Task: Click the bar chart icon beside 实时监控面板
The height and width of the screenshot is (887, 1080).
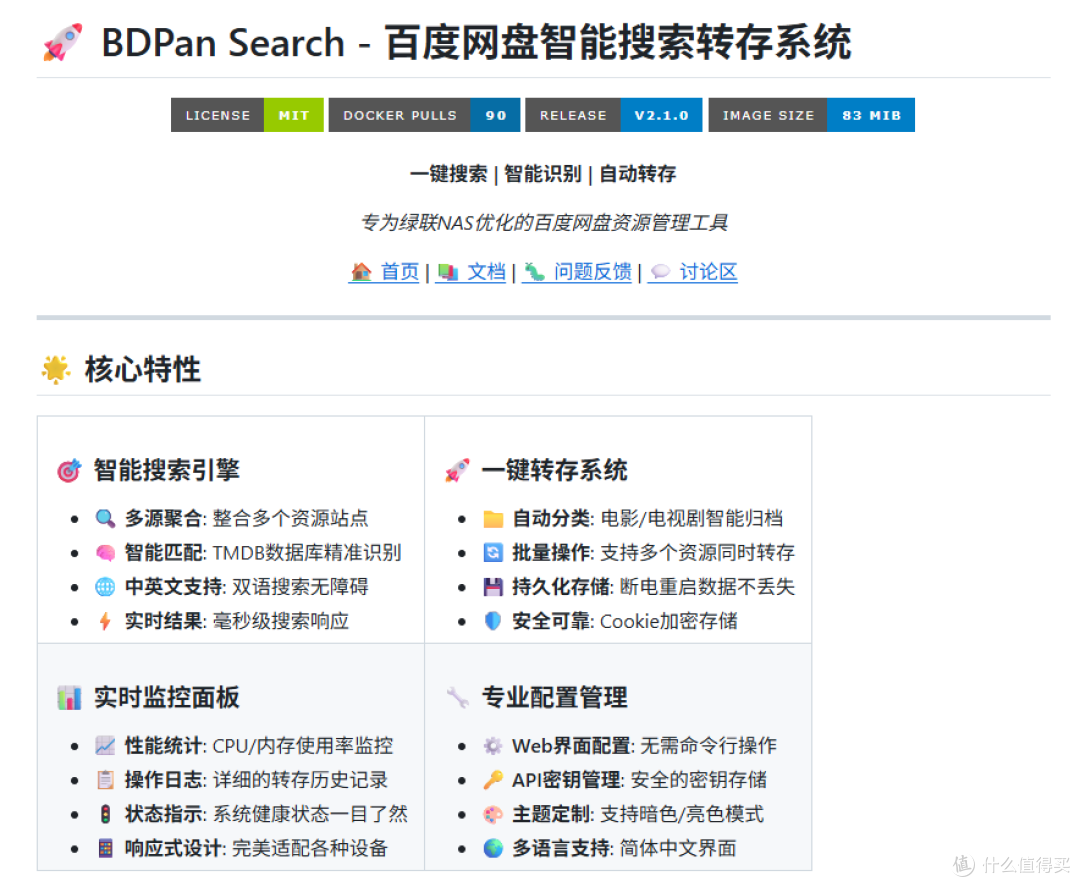Action: 69,697
